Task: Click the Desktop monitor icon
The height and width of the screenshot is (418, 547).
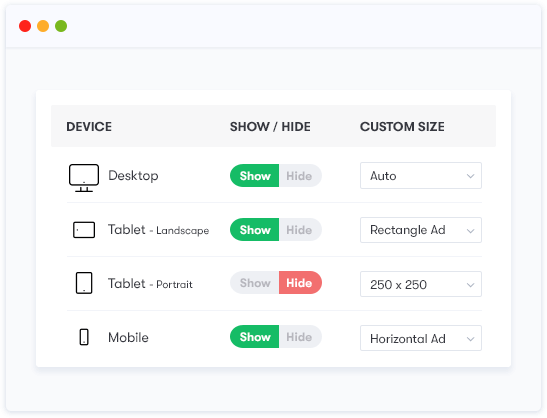Action: [84, 178]
